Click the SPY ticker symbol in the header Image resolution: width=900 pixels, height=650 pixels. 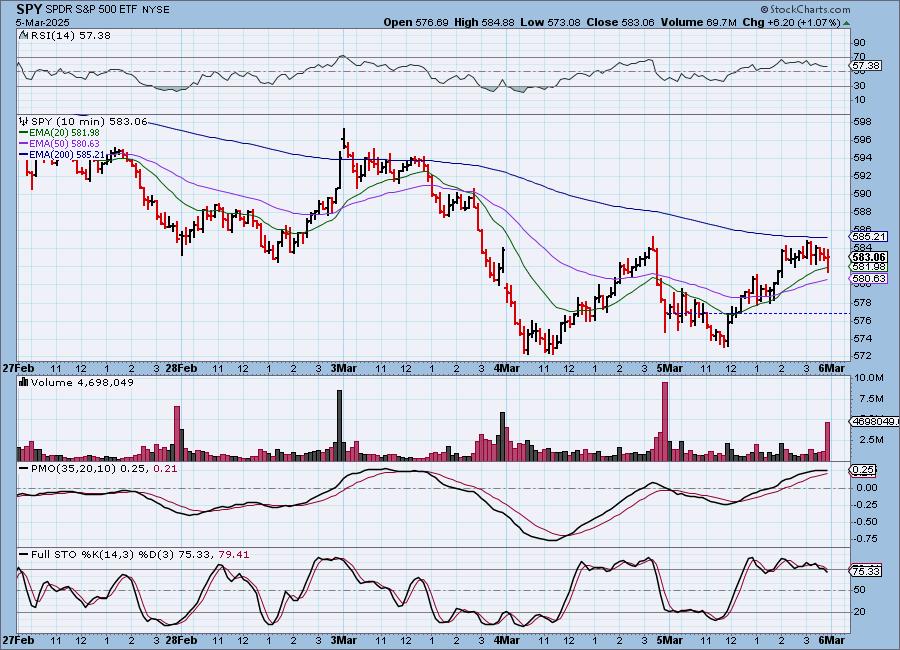coord(29,9)
